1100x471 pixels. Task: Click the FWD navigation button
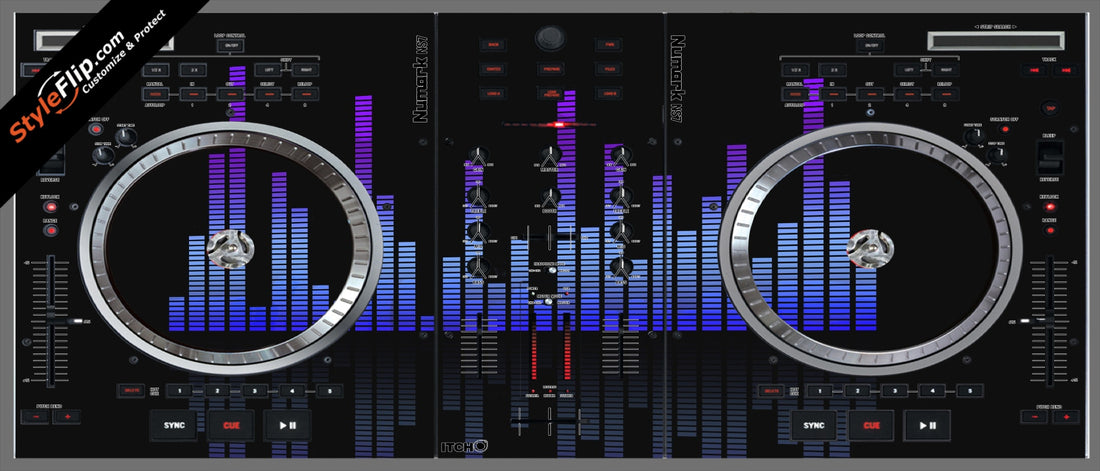[x=608, y=45]
